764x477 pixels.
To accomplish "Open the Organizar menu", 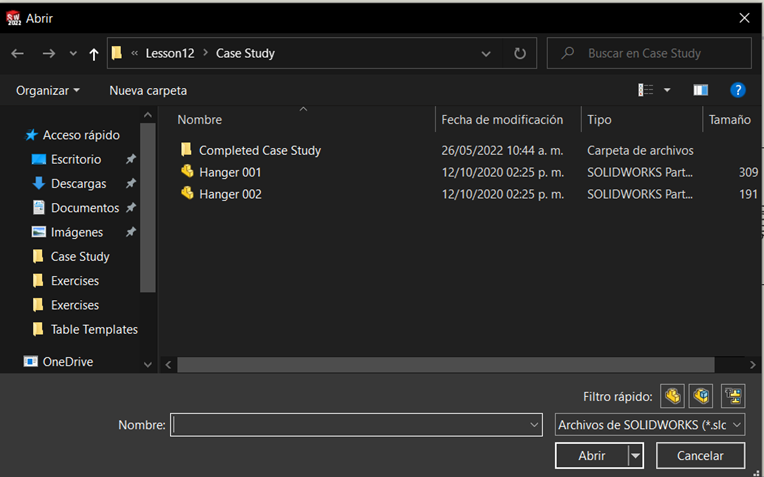I will [x=48, y=91].
